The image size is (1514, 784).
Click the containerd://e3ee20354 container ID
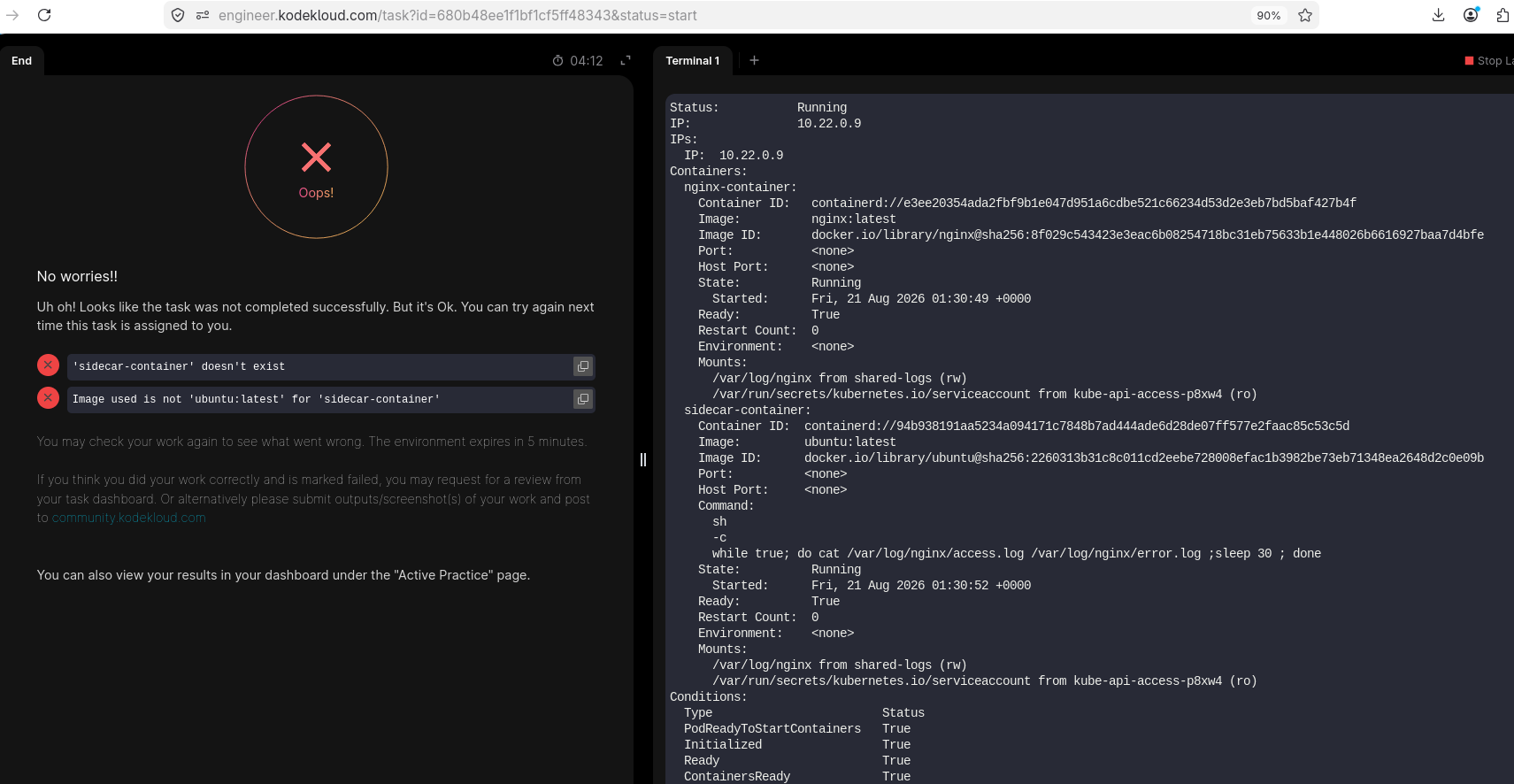click(1084, 204)
